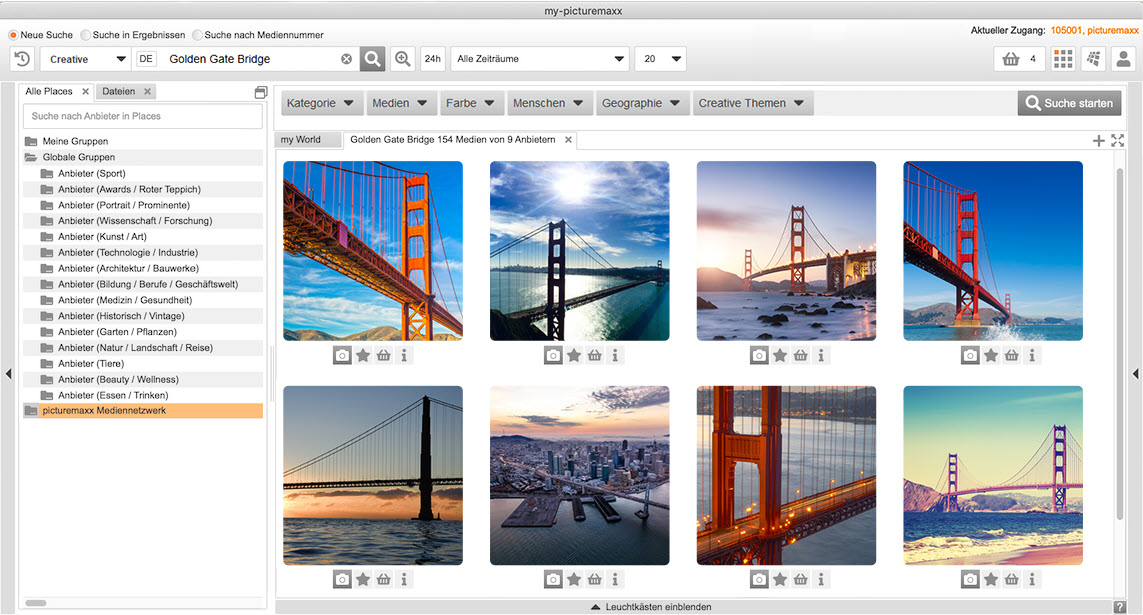Click Leuchtkästen einblenden at the bottom
Viewport: 1143px width, 615px height.
(x=651, y=607)
